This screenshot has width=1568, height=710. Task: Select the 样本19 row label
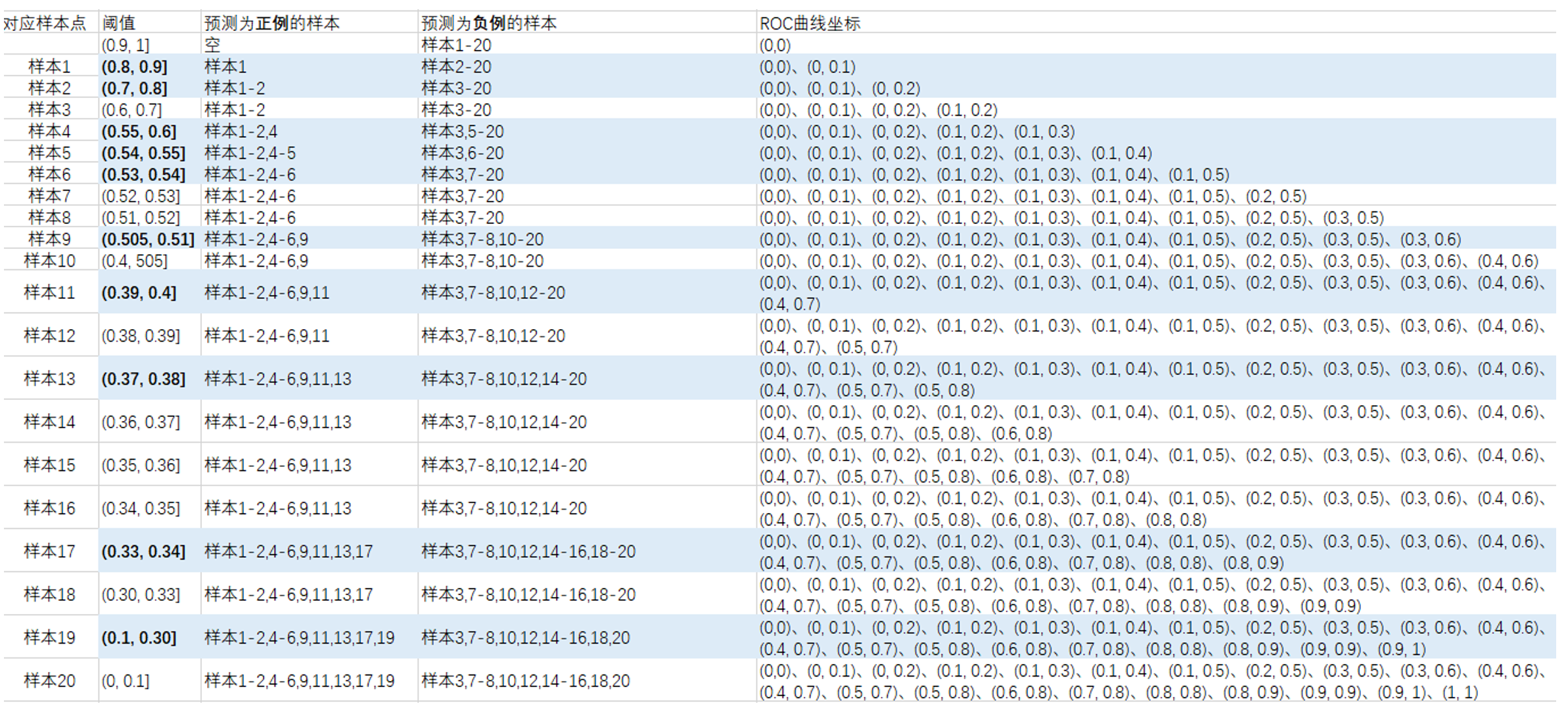tap(49, 638)
